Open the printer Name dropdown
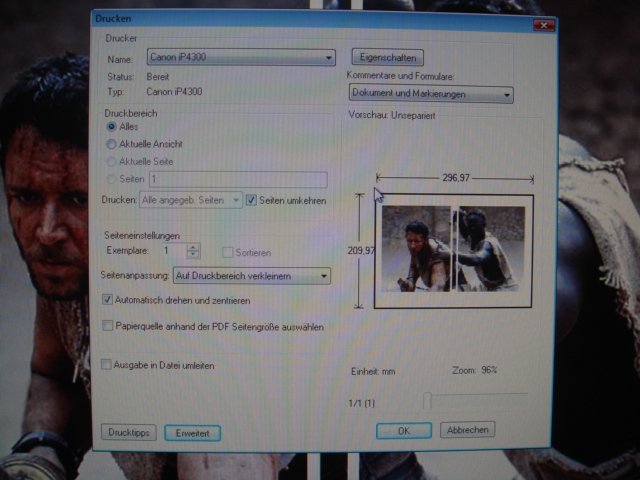Image resolution: width=640 pixels, height=480 pixels. [240, 59]
